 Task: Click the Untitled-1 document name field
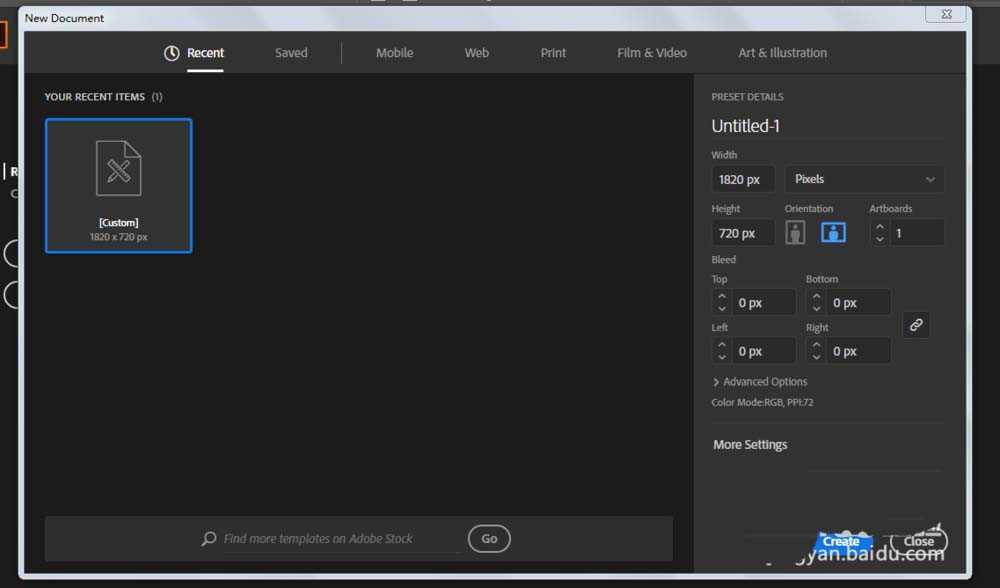[826, 126]
